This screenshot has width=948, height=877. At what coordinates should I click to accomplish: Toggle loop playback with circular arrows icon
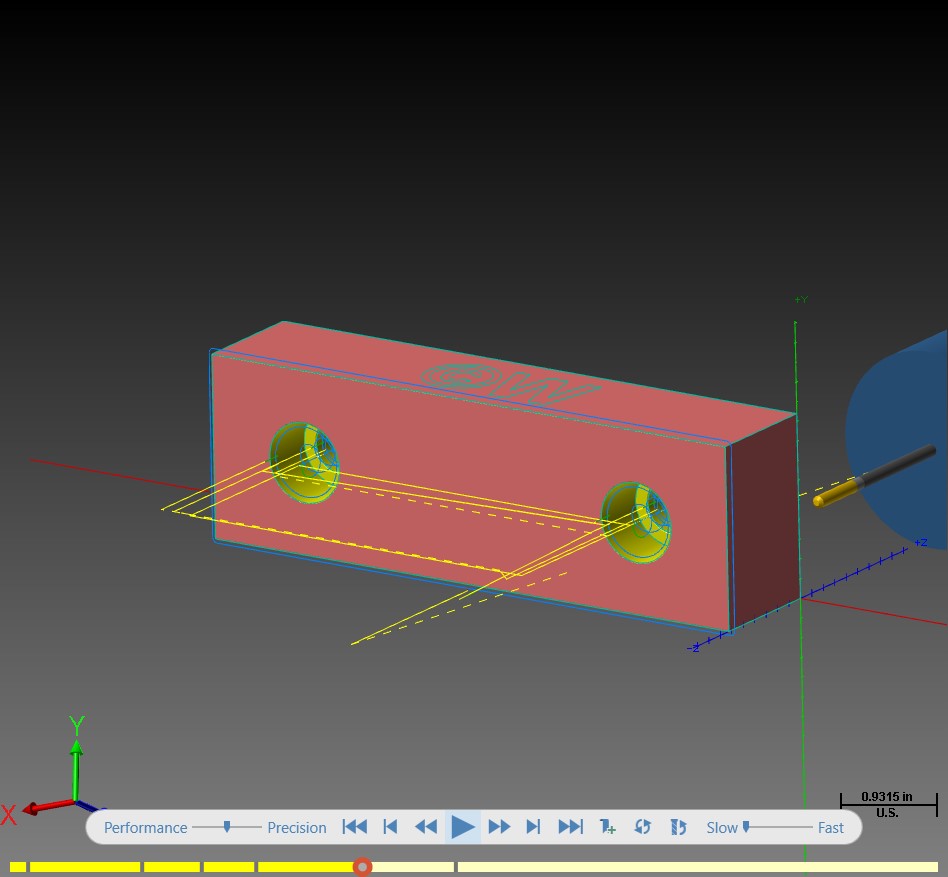(x=643, y=827)
